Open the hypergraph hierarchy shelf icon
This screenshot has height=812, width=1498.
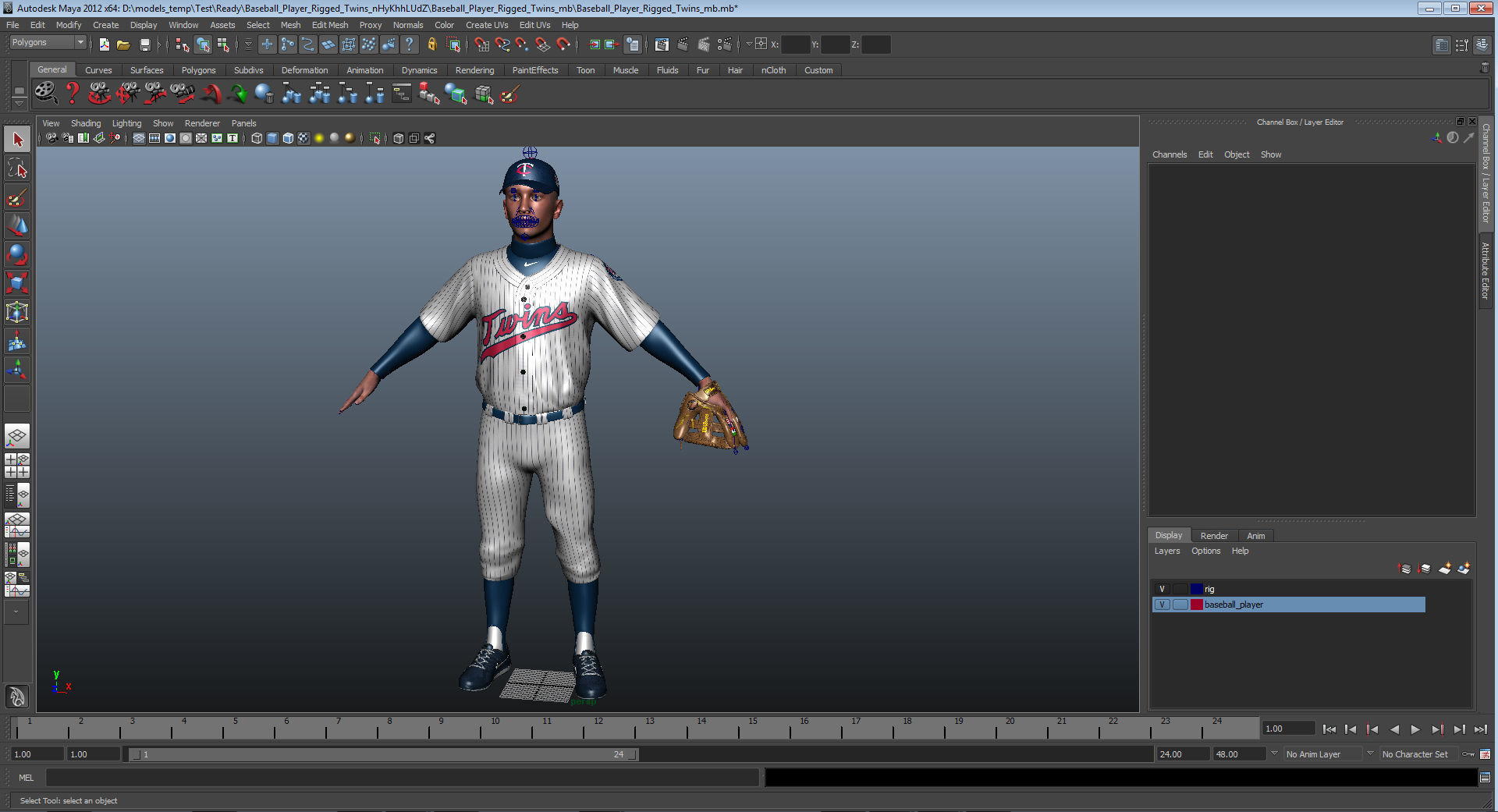(x=401, y=94)
